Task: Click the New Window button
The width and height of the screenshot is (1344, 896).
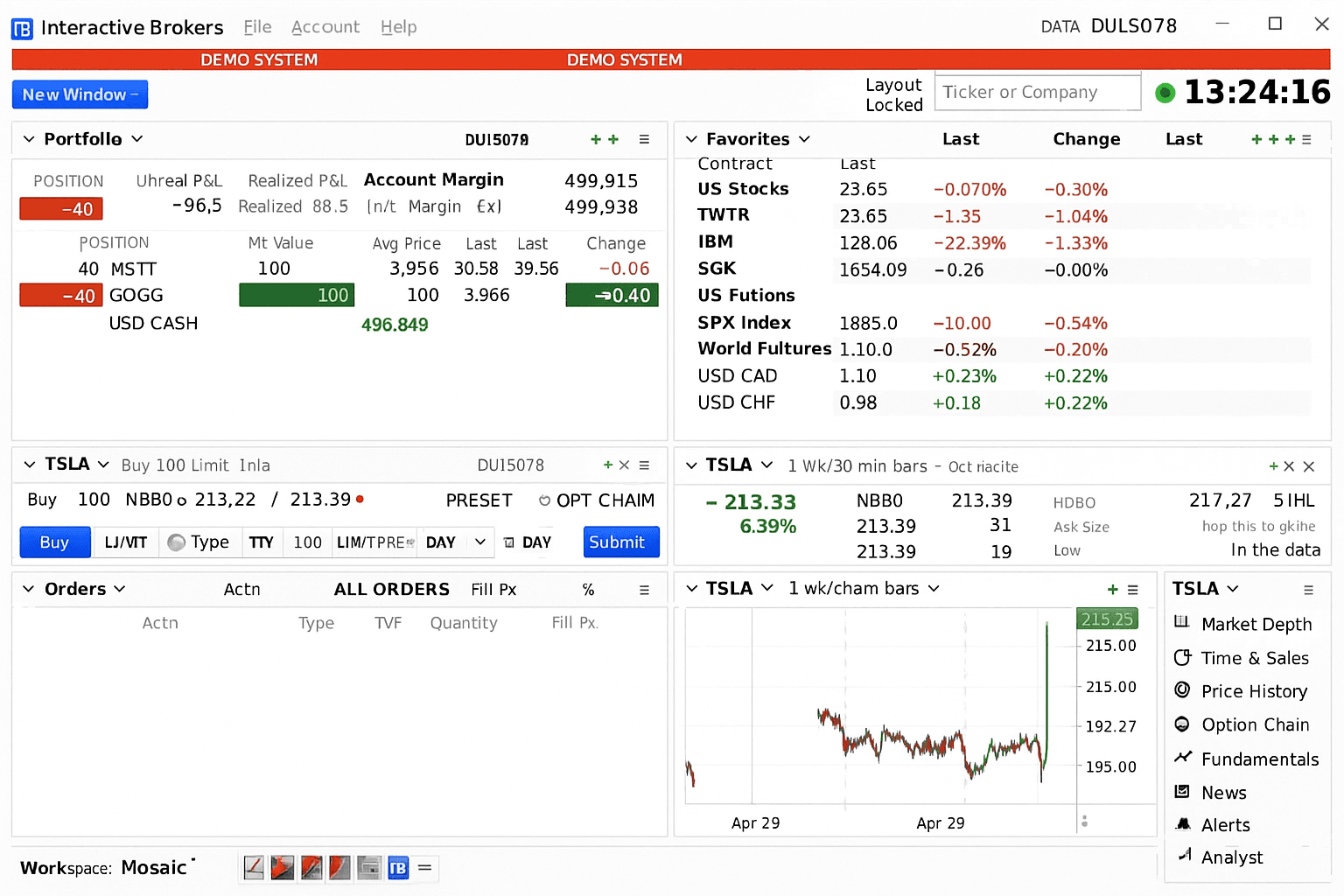Action: [80, 94]
